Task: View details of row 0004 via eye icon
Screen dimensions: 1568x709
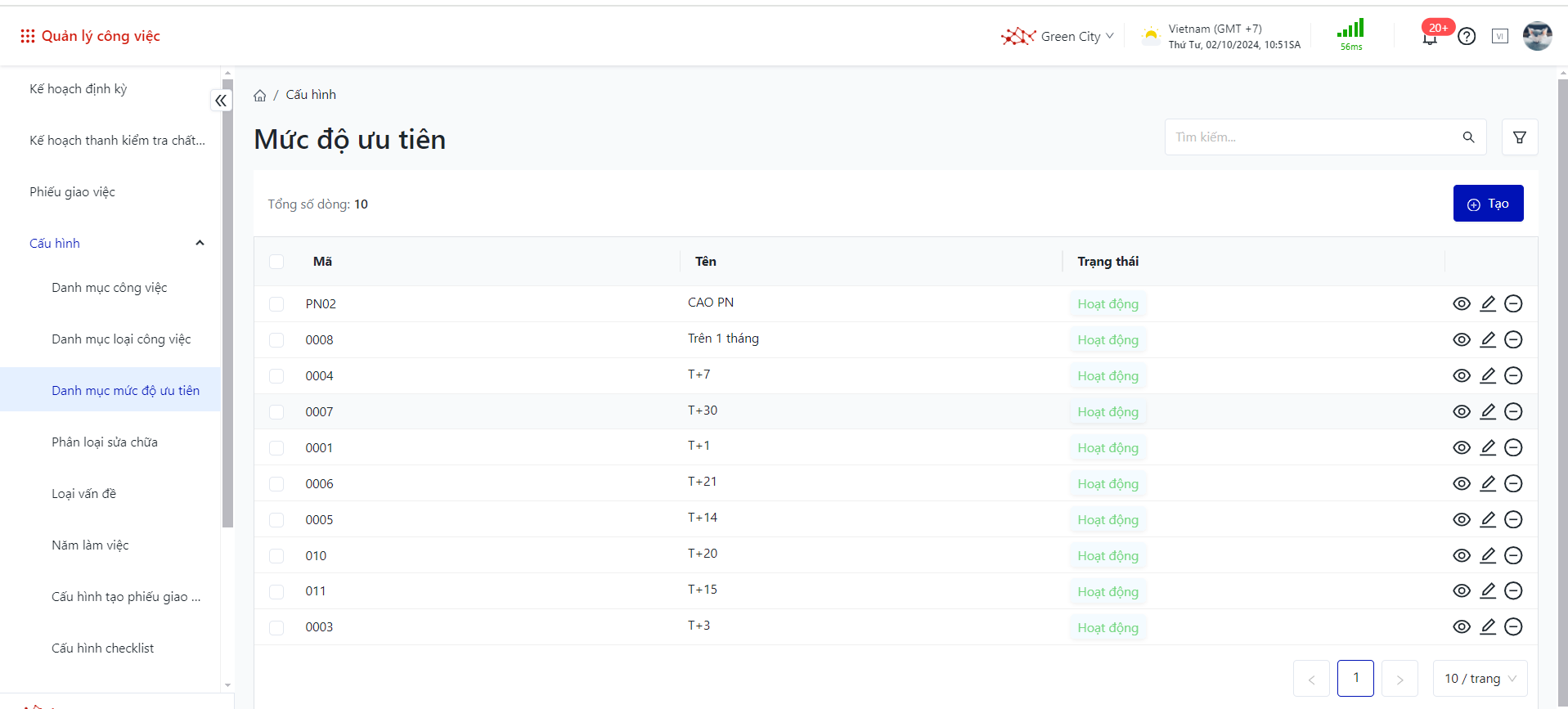Action: click(x=1462, y=376)
